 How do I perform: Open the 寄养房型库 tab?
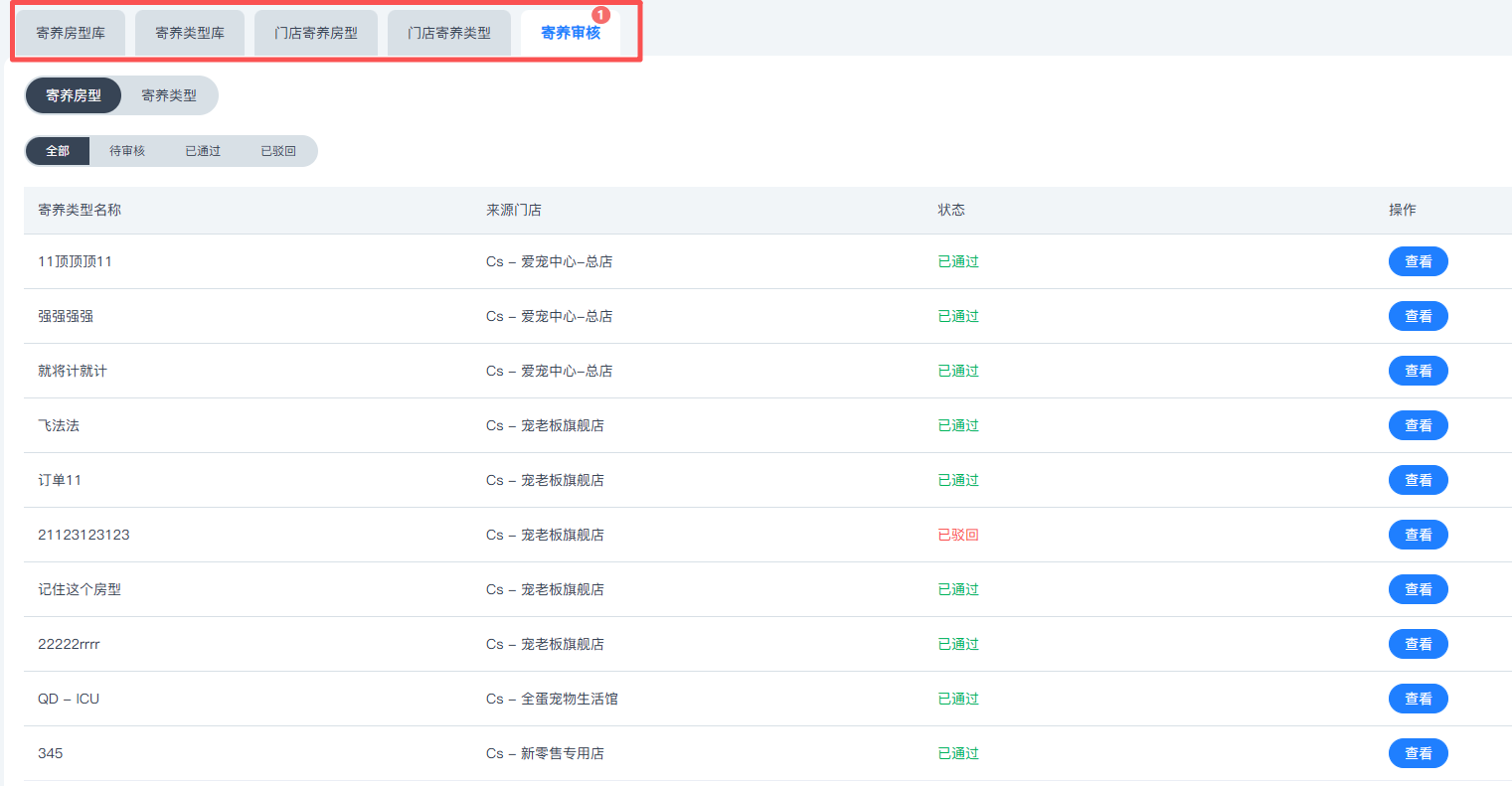71,33
